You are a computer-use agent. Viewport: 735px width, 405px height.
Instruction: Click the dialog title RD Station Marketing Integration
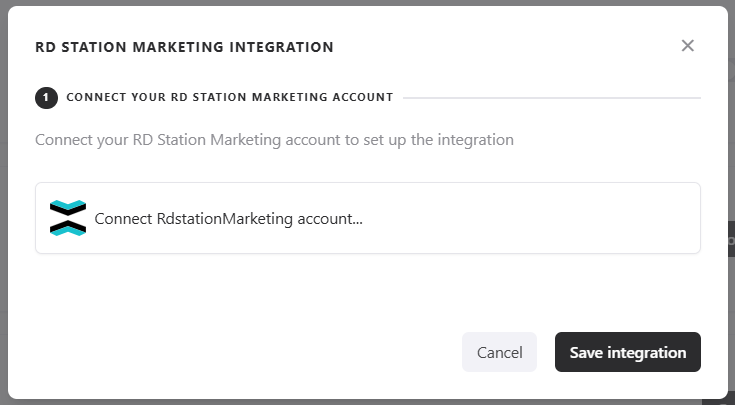pyautogui.click(x=184, y=47)
